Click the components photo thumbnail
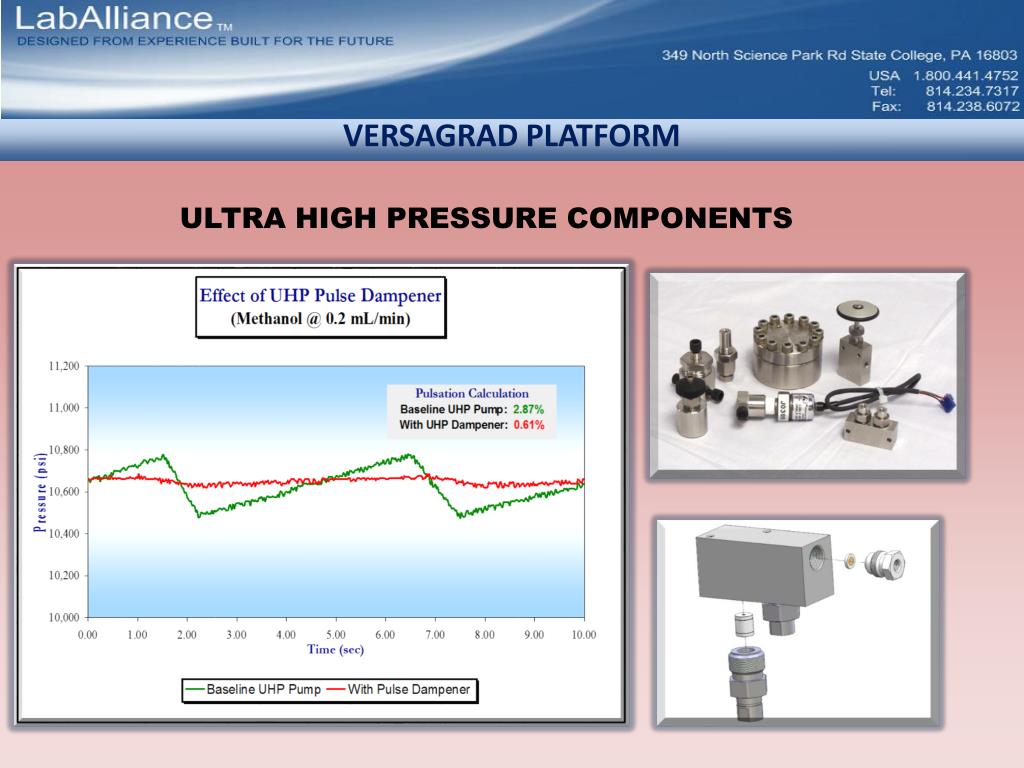1024x768 pixels. [x=808, y=376]
